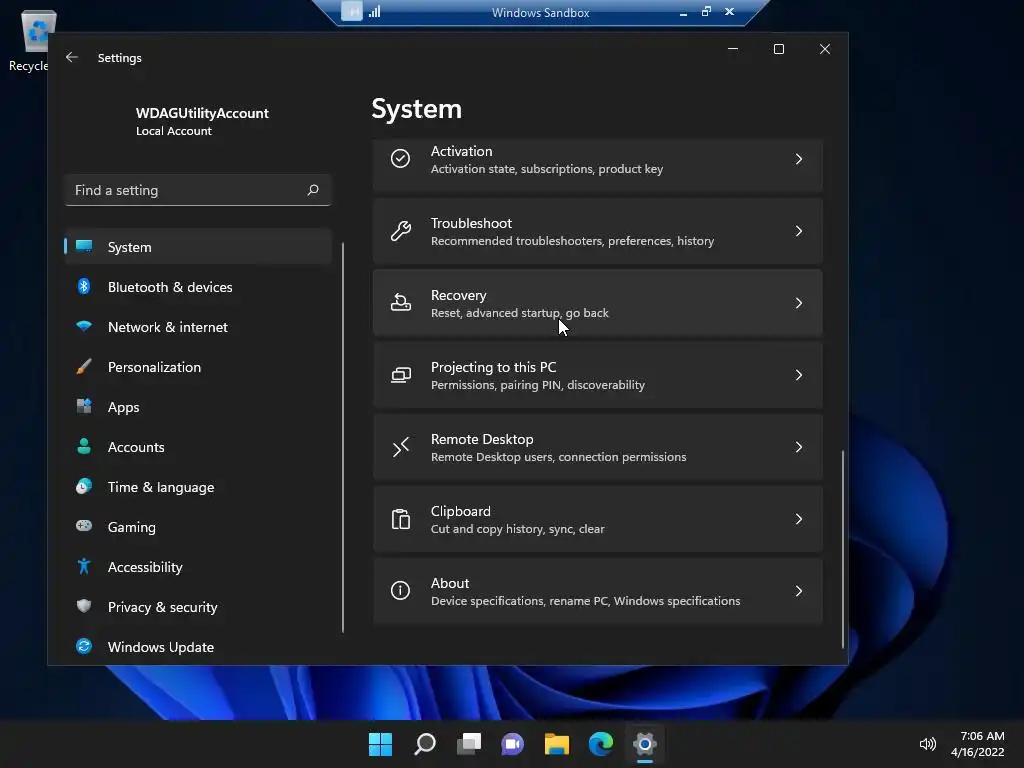Open taskbar Search
Viewport: 1024px width, 768px height.
(424, 744)
